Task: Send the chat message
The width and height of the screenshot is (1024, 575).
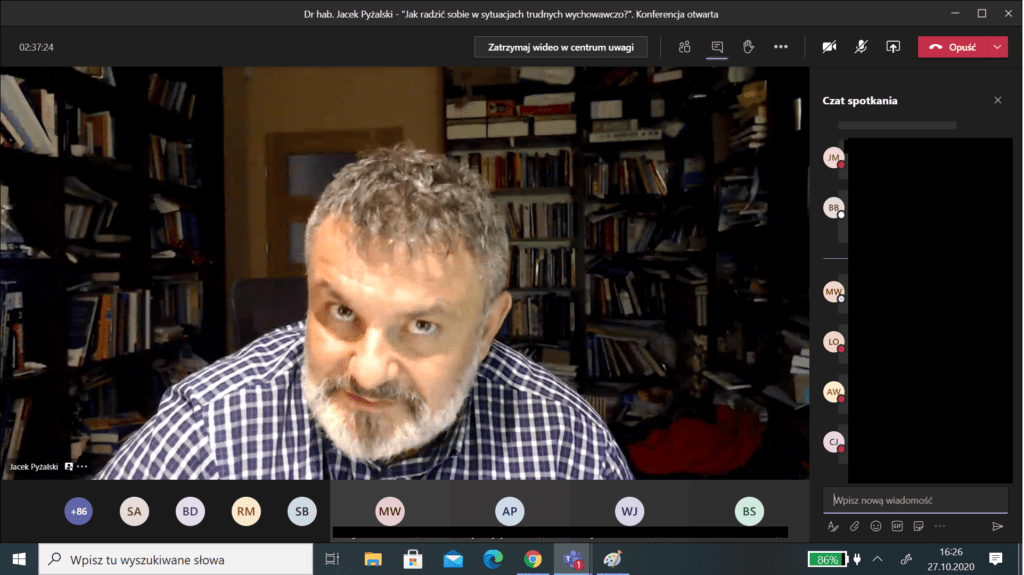Action: tap(996, 526)
